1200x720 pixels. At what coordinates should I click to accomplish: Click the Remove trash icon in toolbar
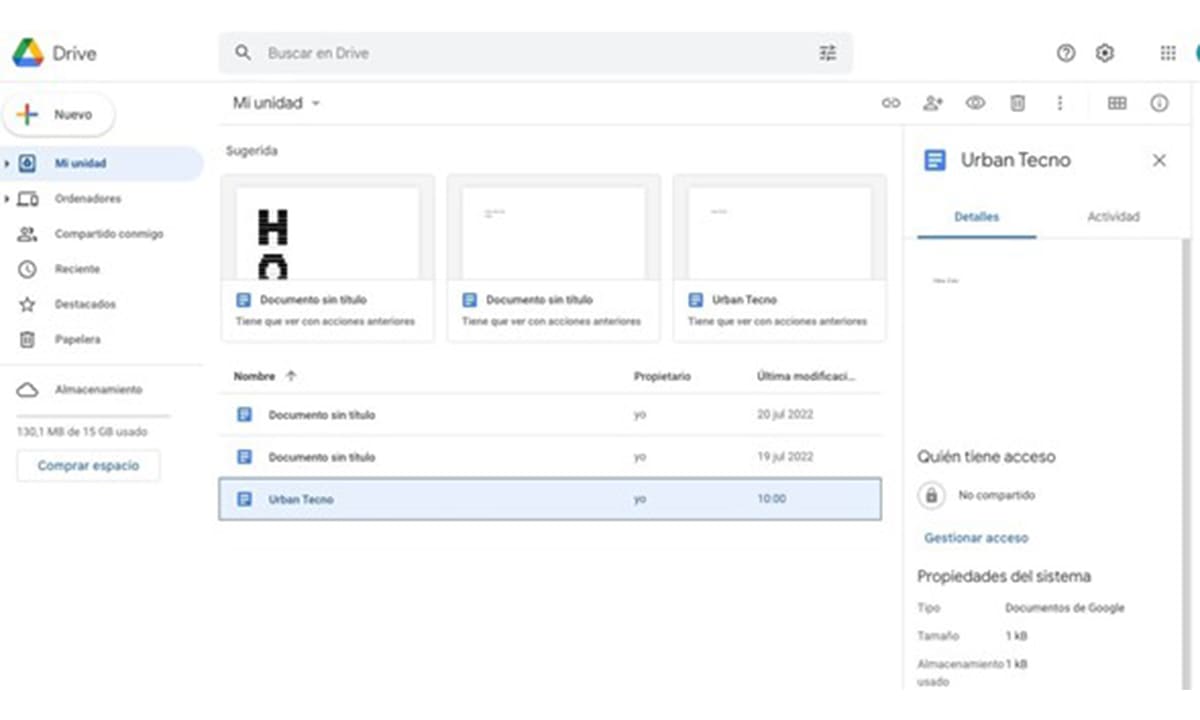click(x=1017, y=103)
